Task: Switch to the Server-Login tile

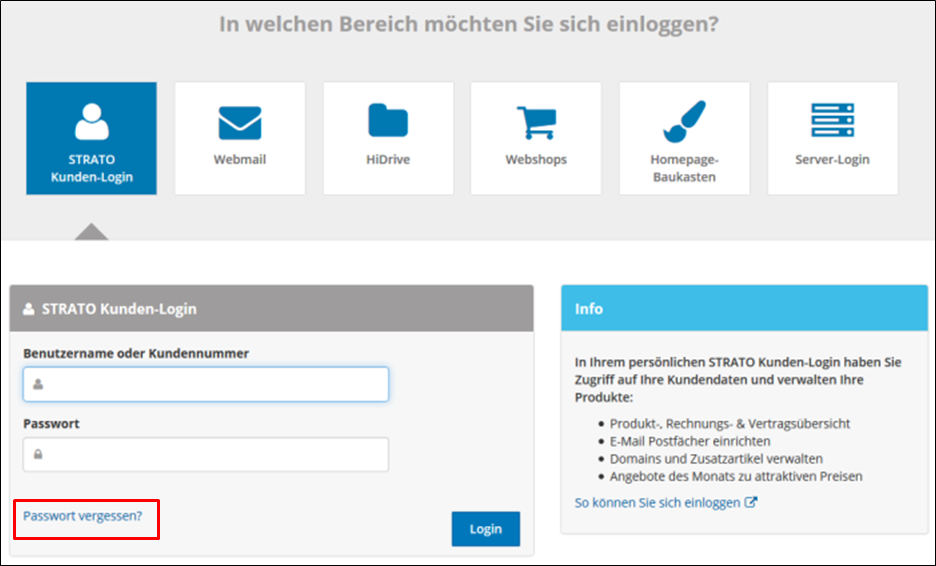Action: [833, 139]
